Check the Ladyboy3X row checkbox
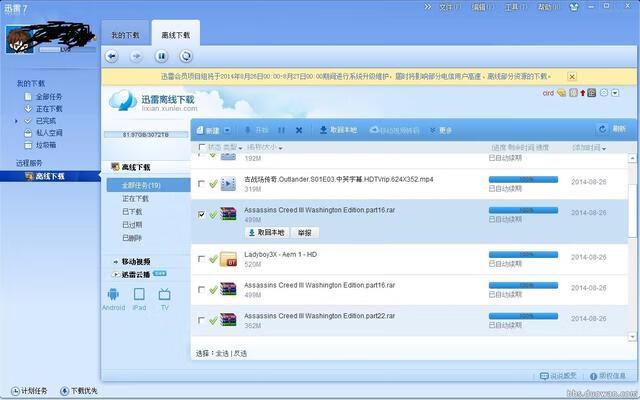 point(201,259)
